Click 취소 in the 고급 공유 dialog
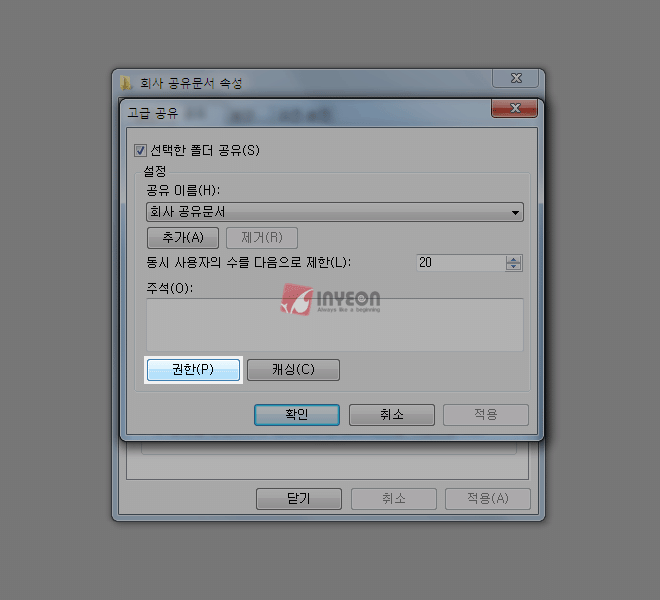The width and height of the screenshot is (660, 600). coord(391,415)
